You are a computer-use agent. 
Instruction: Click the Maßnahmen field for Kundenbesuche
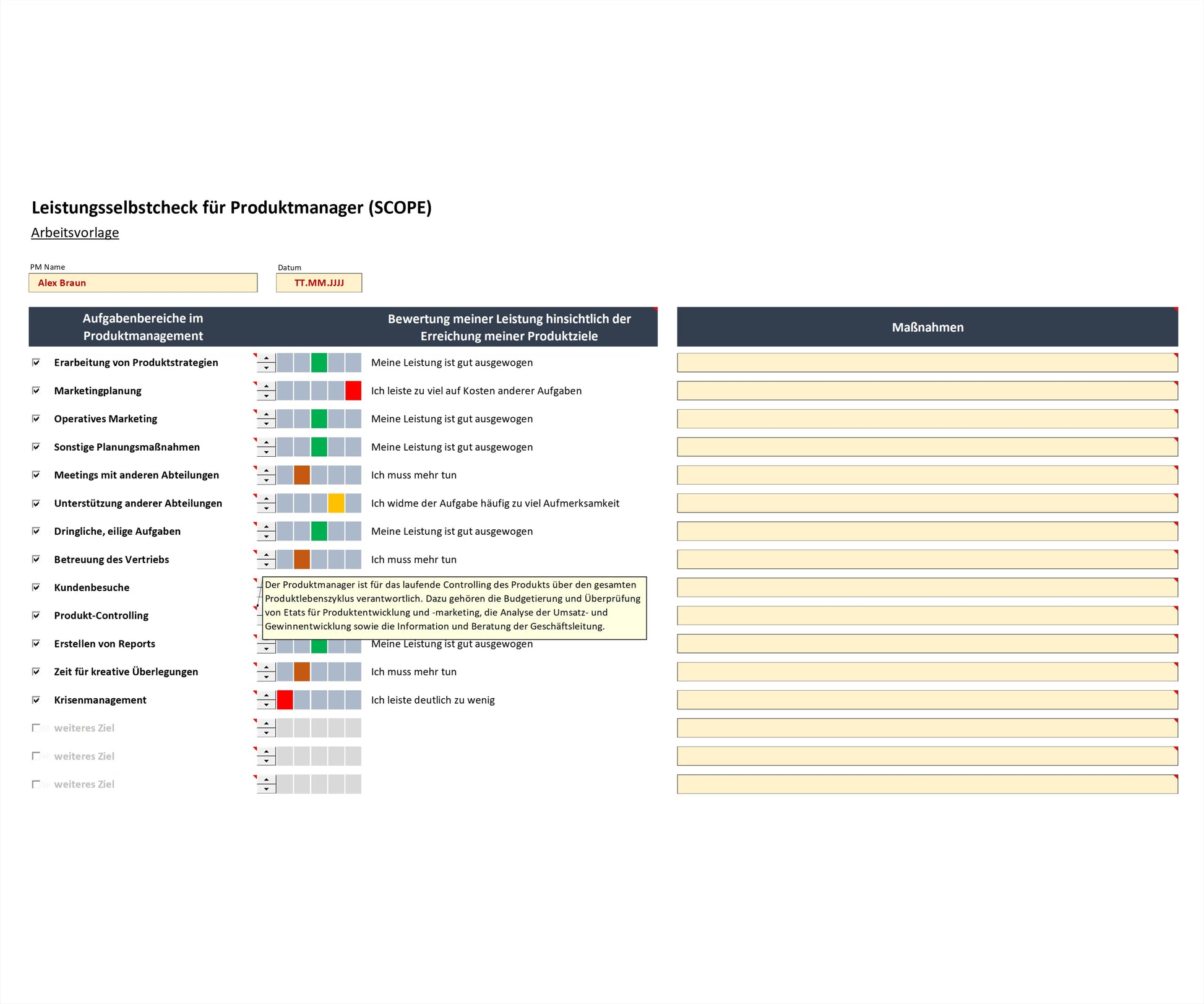(x=927, y=587)
